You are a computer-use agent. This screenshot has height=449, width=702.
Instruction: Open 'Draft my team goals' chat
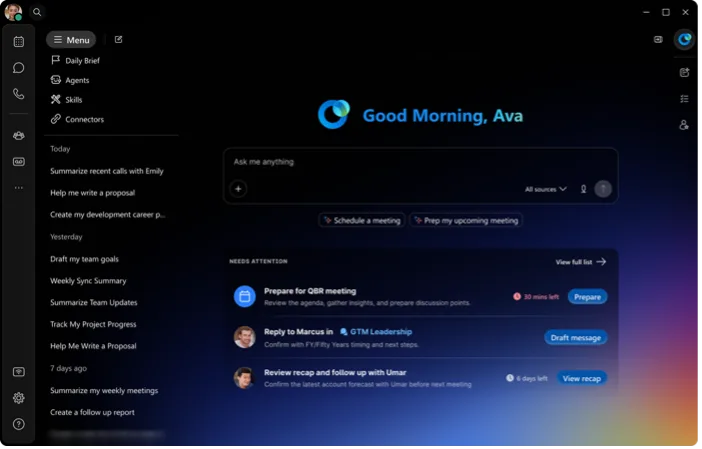[x=85, y=259]
